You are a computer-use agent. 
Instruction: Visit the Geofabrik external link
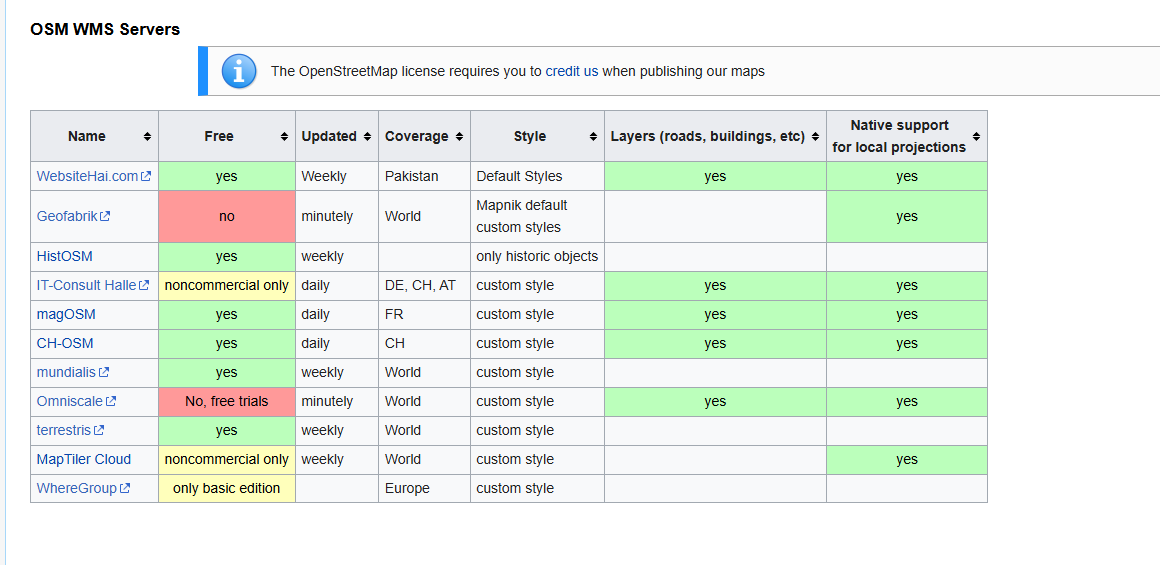tap(67, 216)
